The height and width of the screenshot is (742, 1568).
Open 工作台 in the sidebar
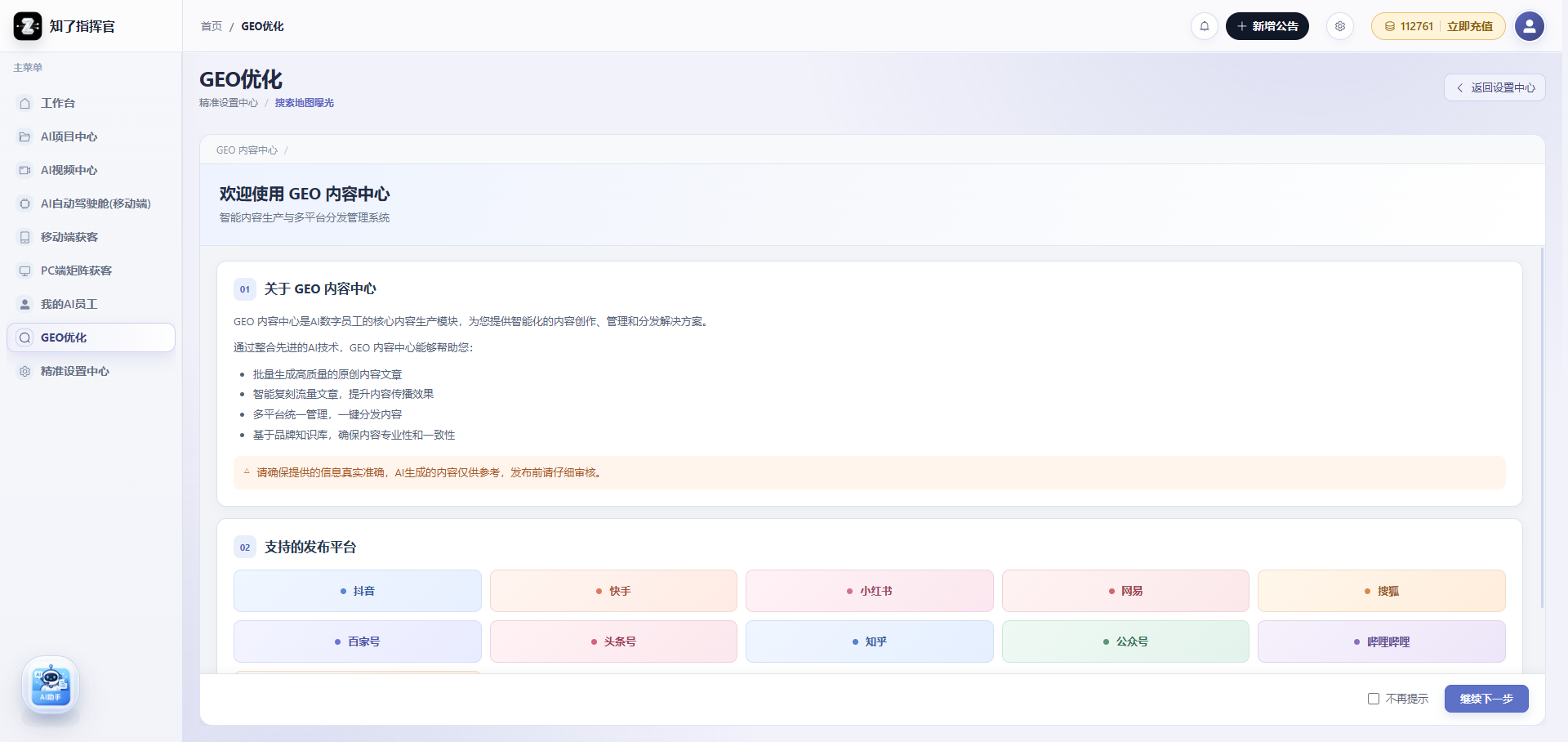coord(91,103)
